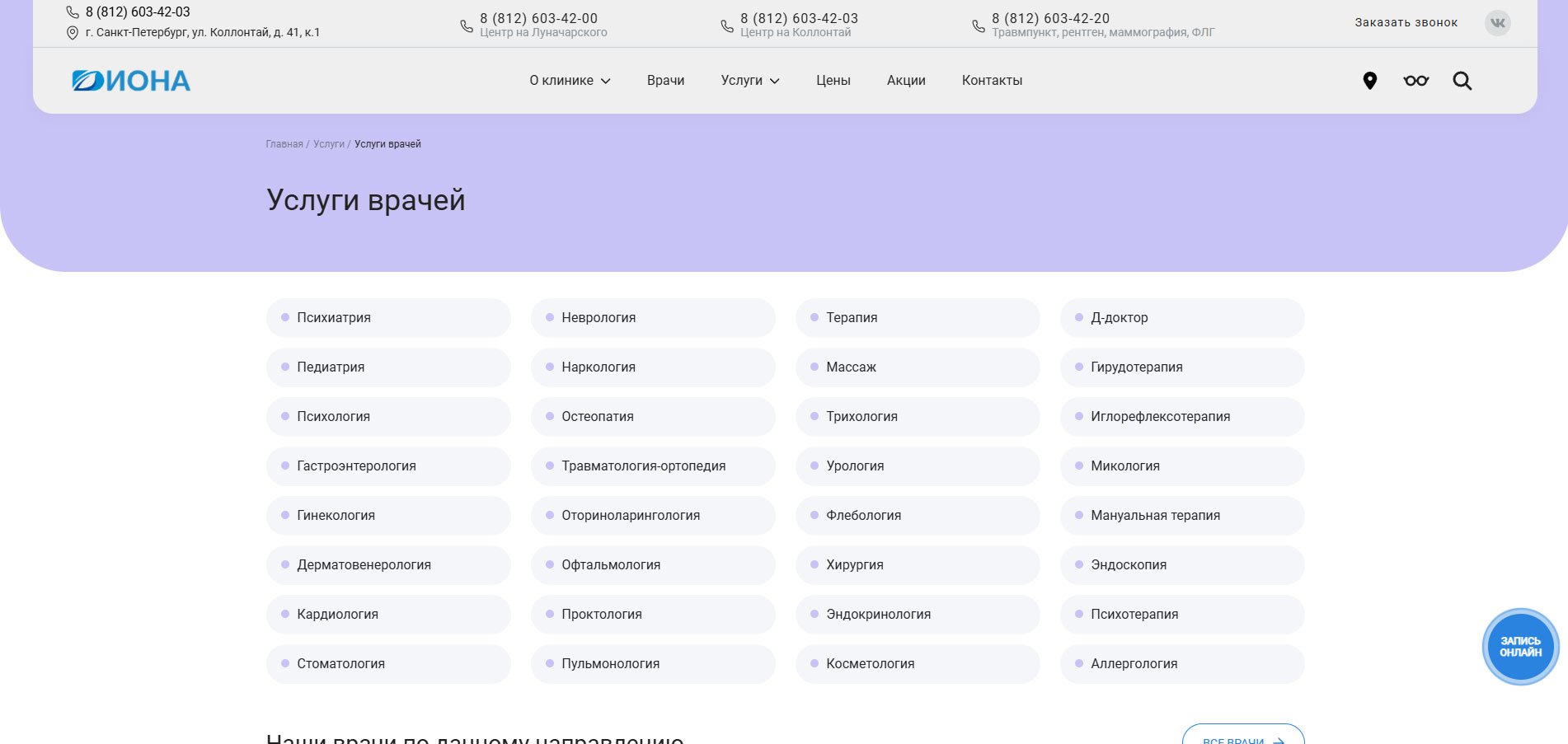Image resolution: width=1568 pixels, height=744 pixels.
Task: Select the Остеопатия service
Action: [x=653, y=417]
